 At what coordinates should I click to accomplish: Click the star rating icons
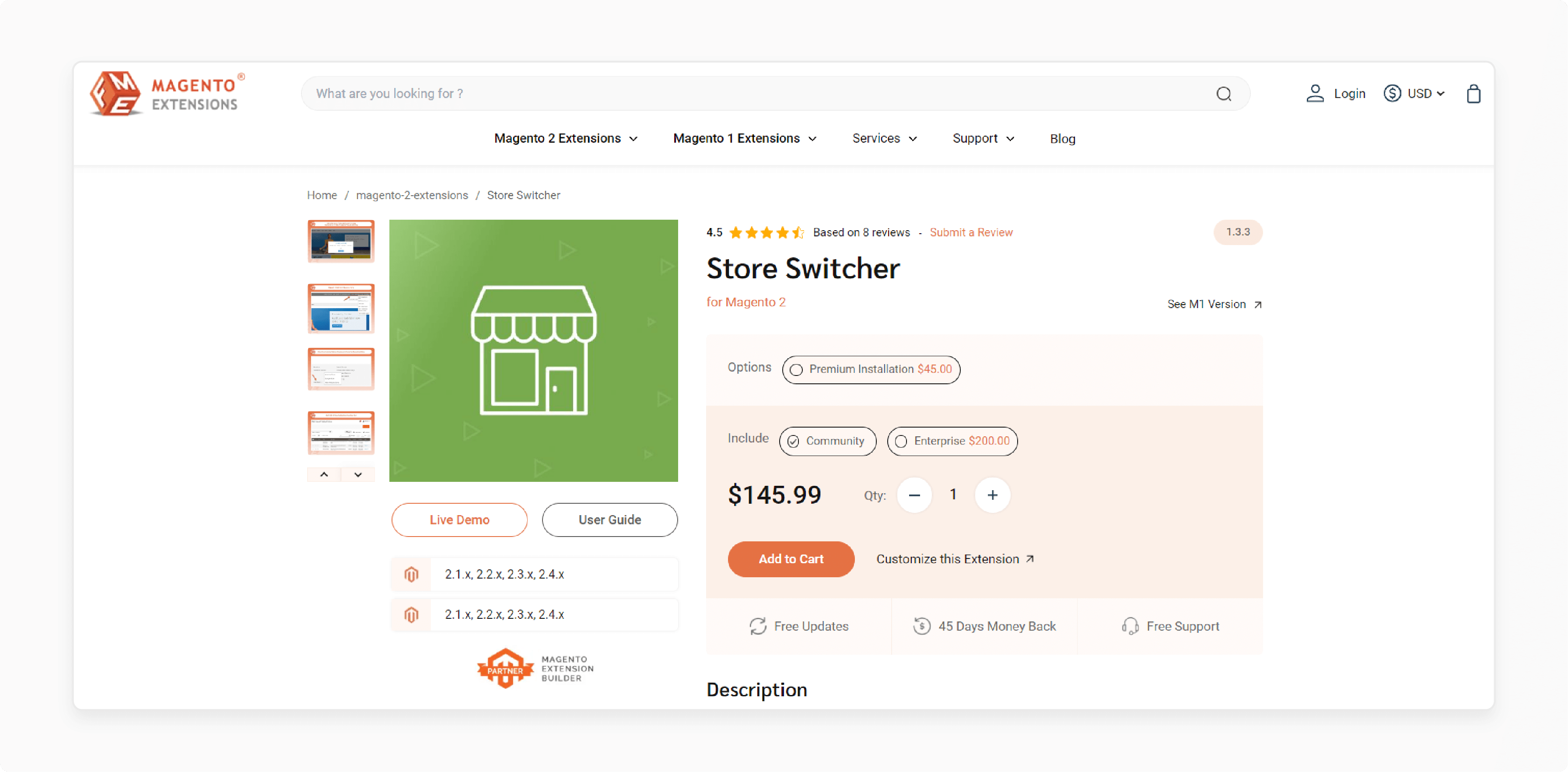coord(766,232)
